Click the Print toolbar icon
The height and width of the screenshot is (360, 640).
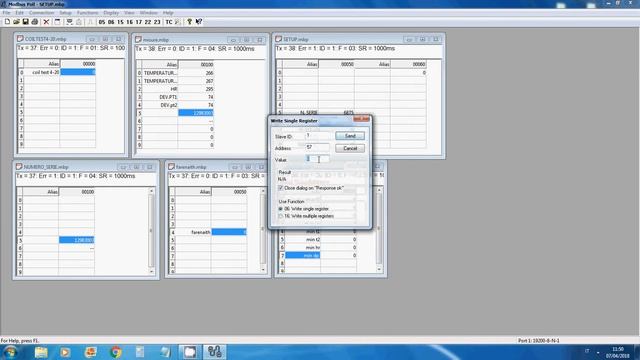(35, 22)
